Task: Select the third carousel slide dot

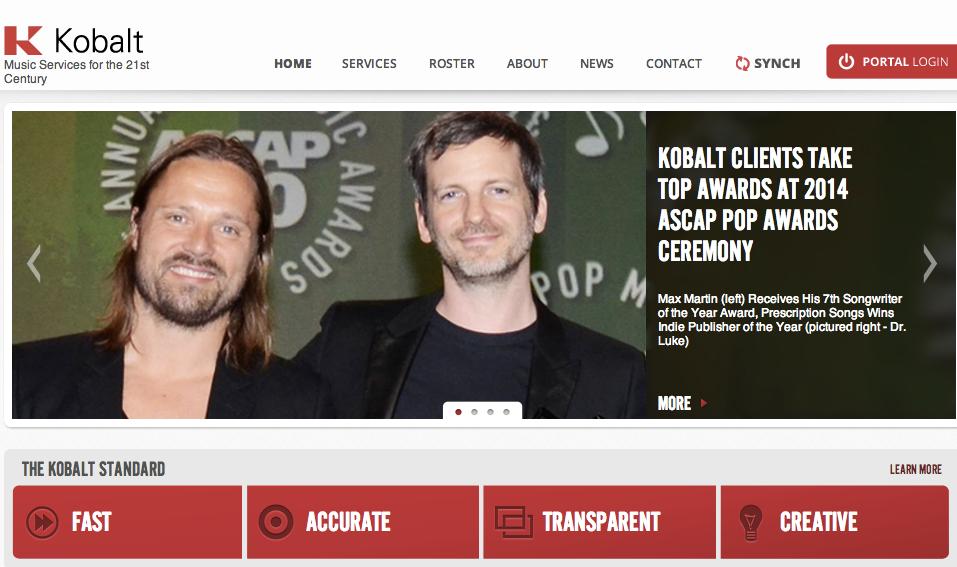Action: pos(490,412)
